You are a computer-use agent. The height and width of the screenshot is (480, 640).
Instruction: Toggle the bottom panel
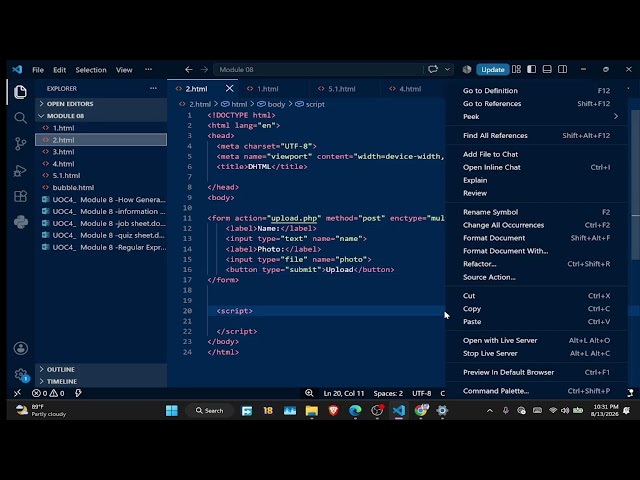tap(547, 69)
